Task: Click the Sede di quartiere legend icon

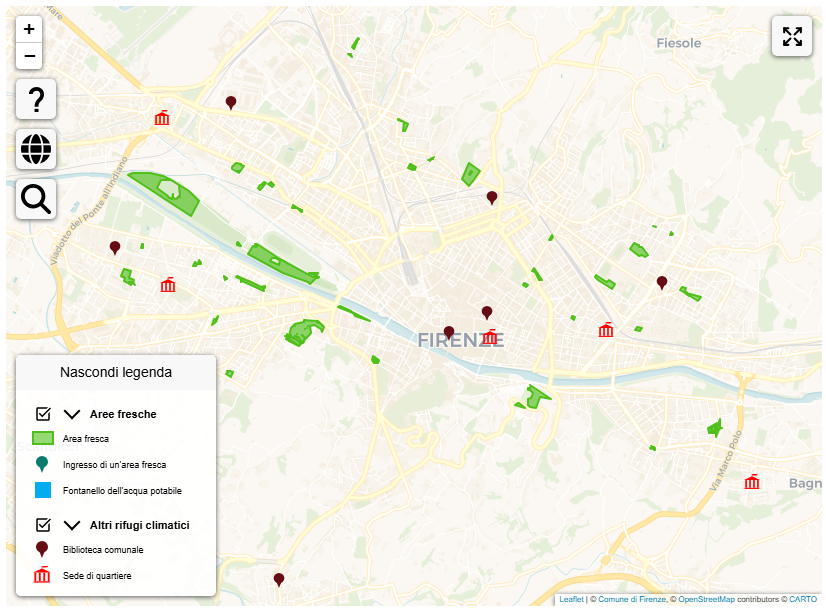Action: pos(42,575)
